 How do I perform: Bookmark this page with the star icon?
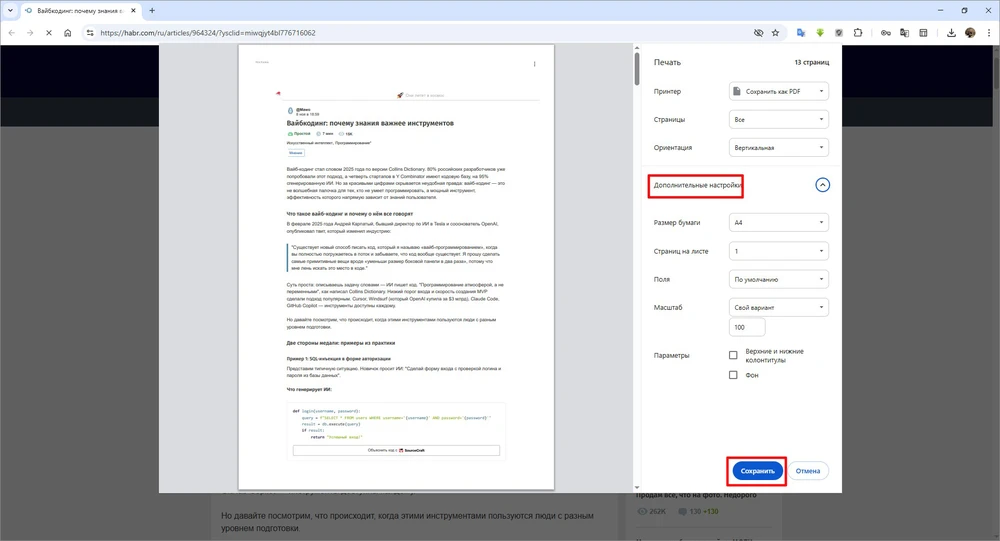tap(775, 33)
